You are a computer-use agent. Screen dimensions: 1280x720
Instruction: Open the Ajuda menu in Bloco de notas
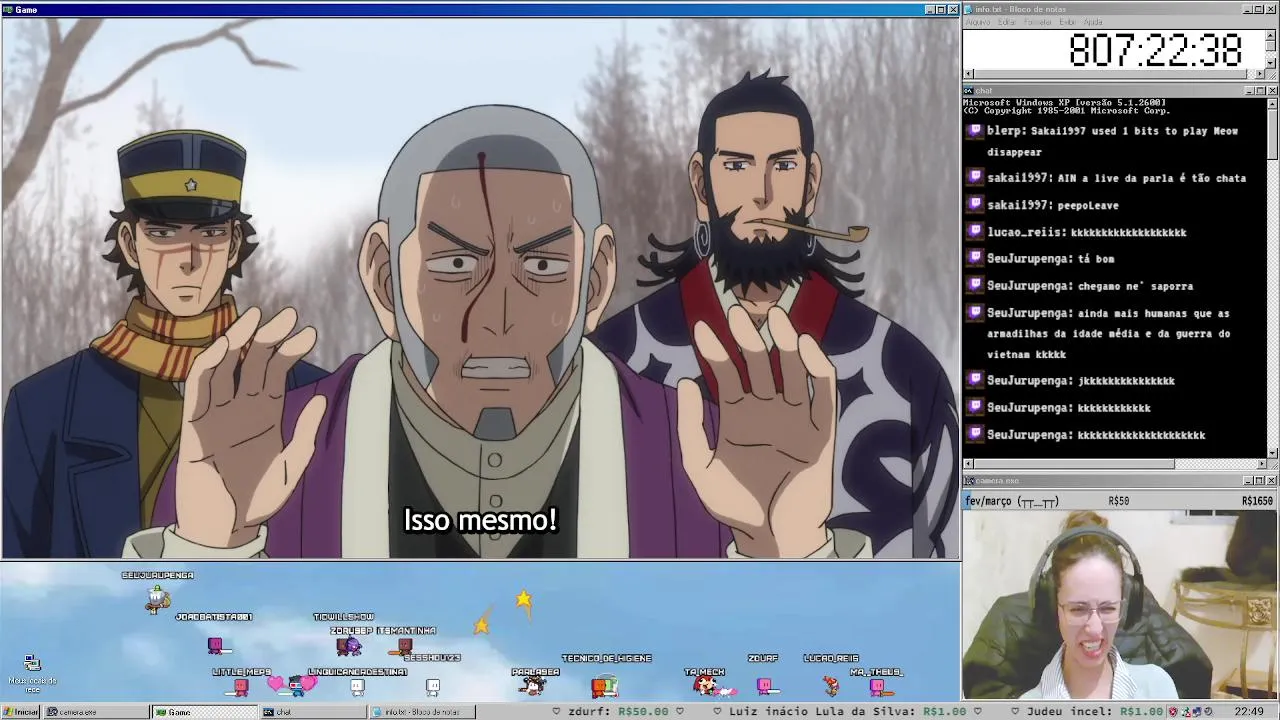(x=1093, y=22)
